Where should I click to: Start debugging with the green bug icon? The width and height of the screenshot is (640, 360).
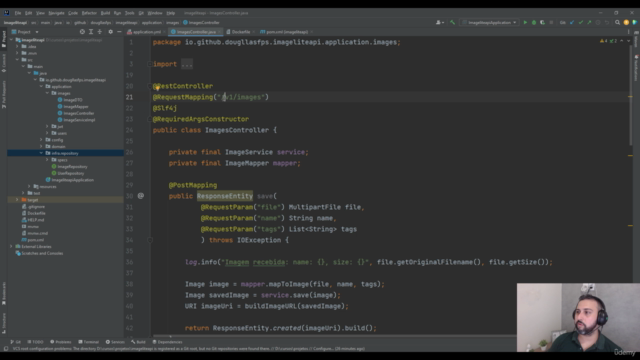(534, 22)
